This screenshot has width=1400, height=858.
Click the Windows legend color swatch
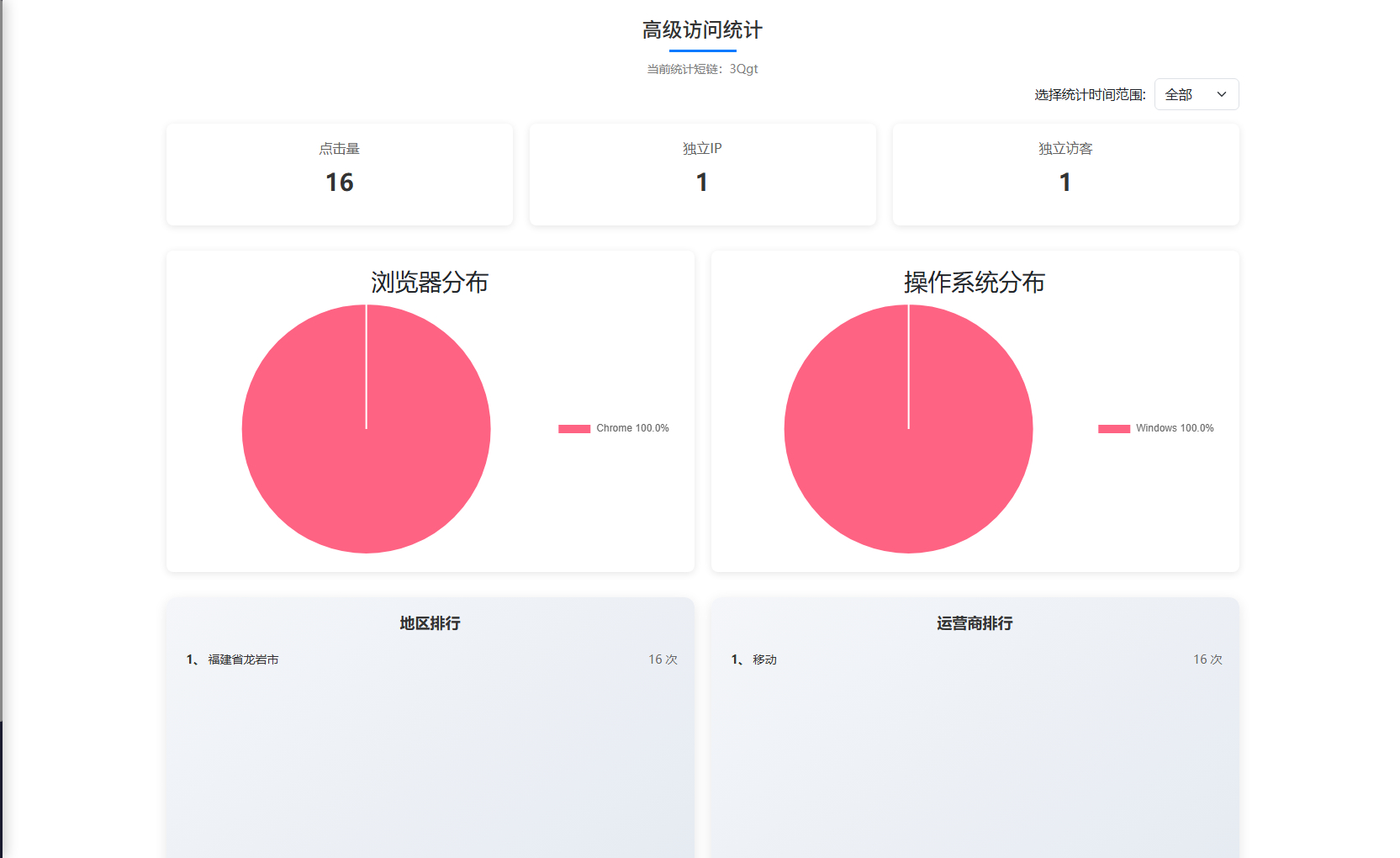pyautogui.click(x=1113, y=429)
